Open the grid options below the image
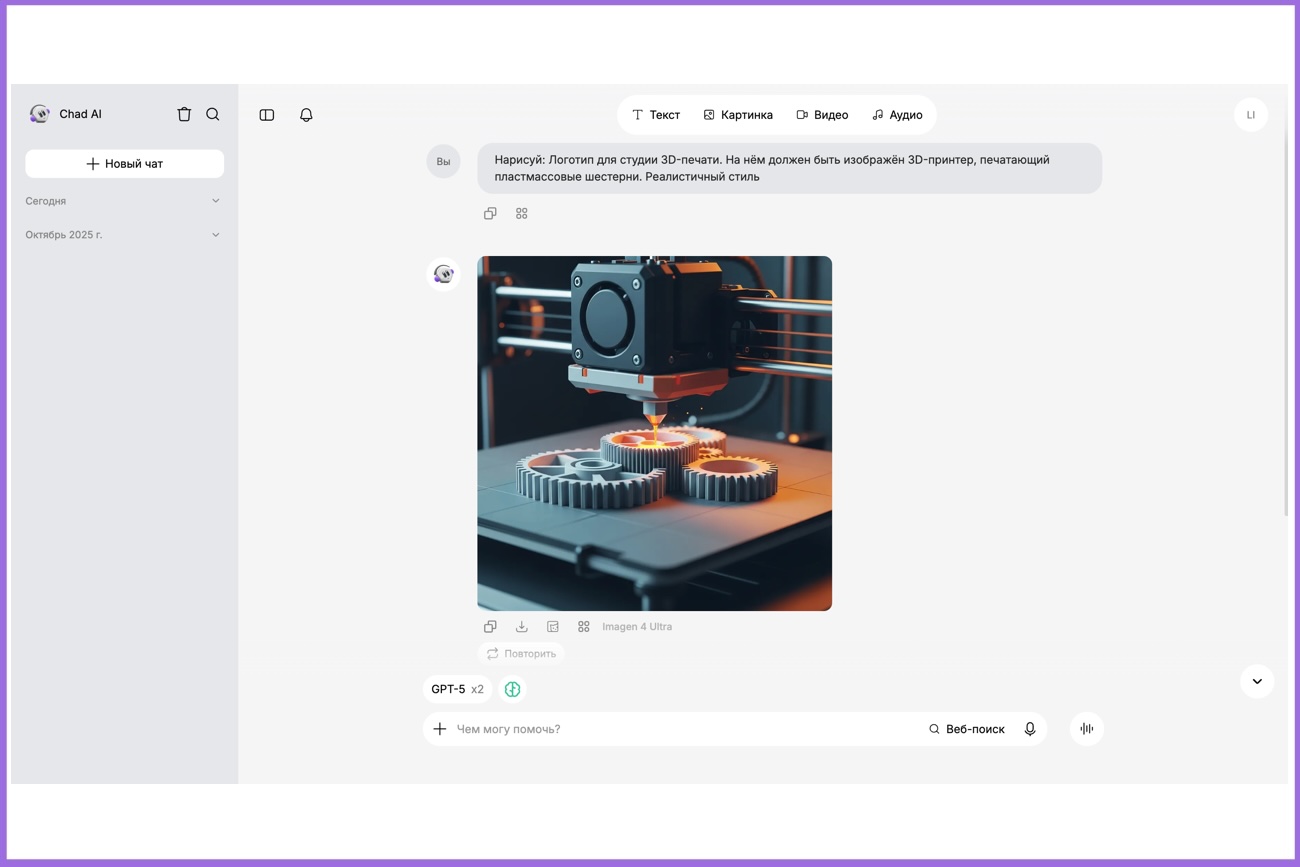The height and width of the screenshot is (867, 1300). [x=584, y=626]
